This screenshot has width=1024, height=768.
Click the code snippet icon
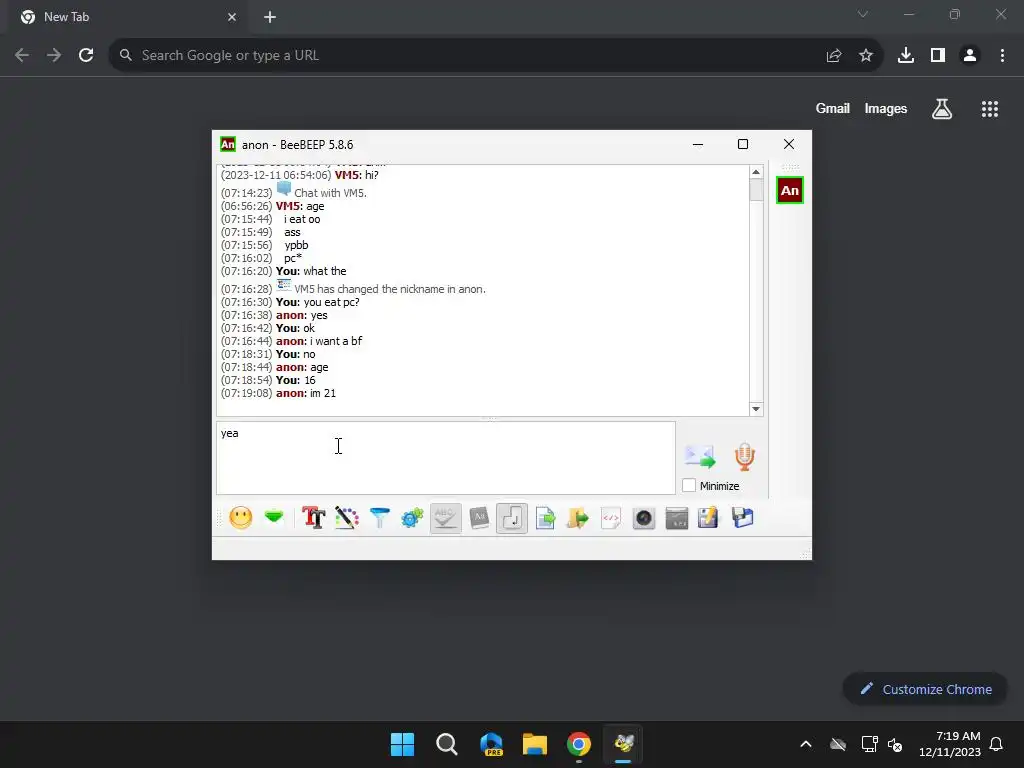point(611,518)
